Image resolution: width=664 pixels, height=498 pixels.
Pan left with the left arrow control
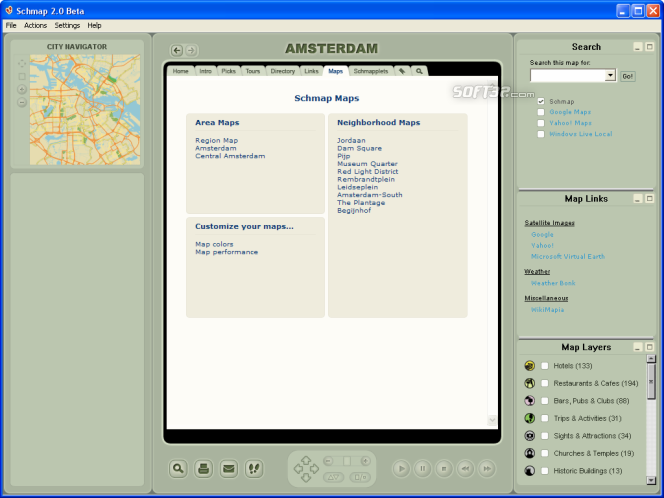click(298, 468)
